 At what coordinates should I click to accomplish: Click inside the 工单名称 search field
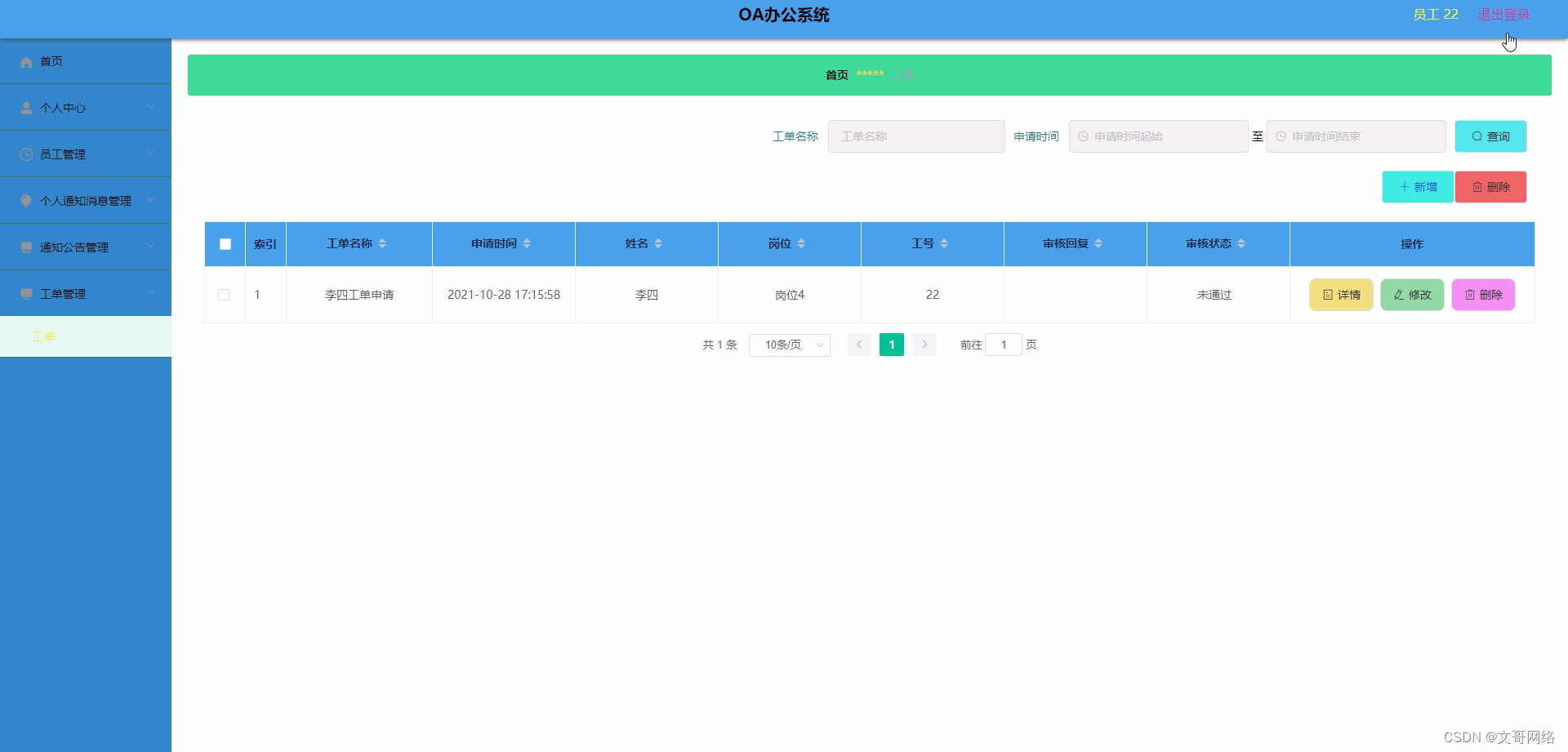coord(916,136)
